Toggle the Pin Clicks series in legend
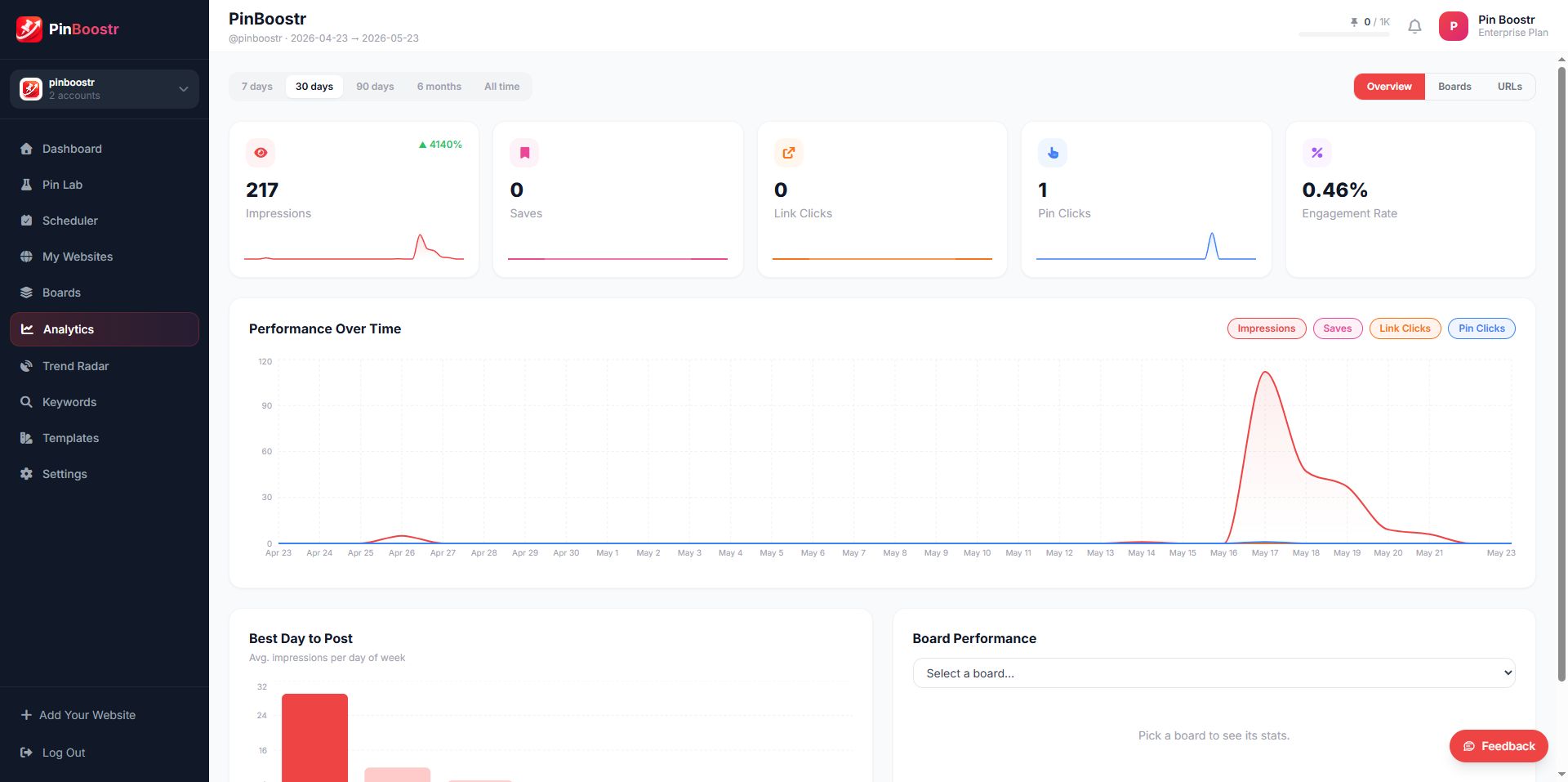This screenshot has width=1568, height=782. (x=1481, y=328)
